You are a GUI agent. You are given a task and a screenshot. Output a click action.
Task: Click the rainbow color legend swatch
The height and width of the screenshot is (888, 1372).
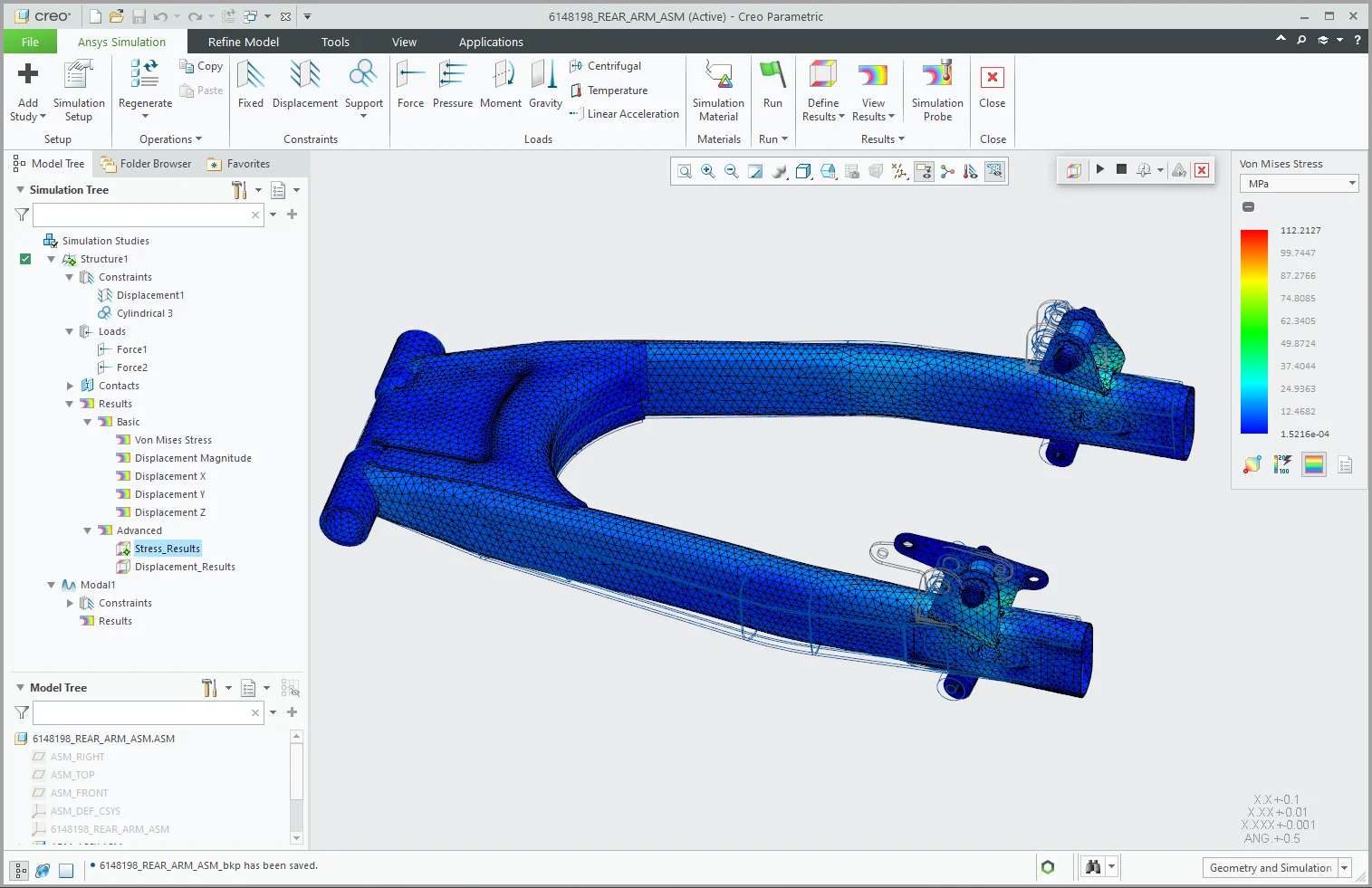[1313, 463]
